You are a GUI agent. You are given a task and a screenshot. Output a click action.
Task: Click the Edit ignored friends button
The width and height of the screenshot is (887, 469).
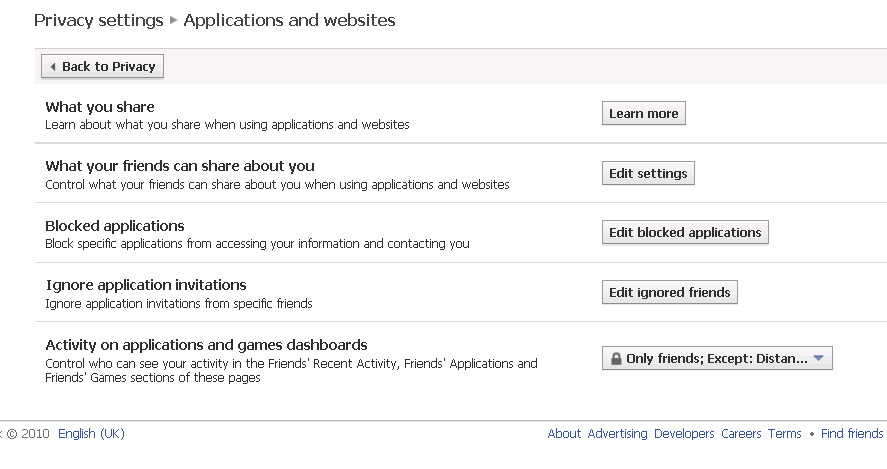[670, 292]
